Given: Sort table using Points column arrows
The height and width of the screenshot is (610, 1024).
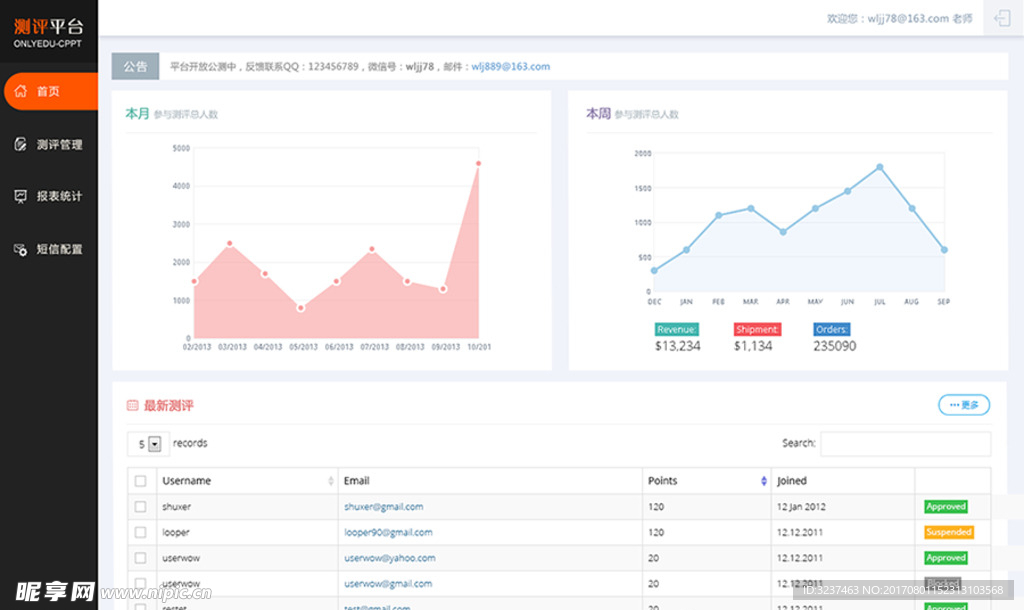Looking at the screenshot, I should [764, 481].
